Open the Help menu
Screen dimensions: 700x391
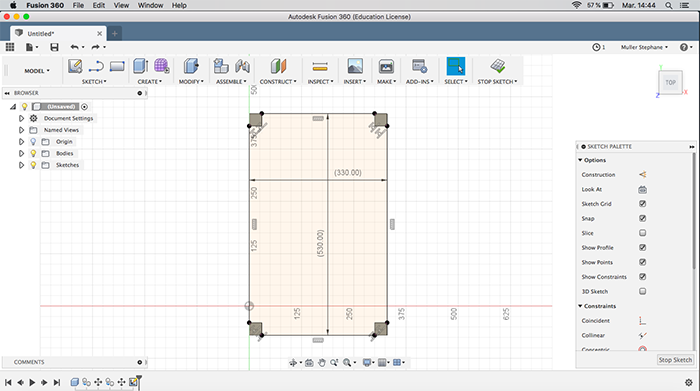pyautogui.click(x=179, y=5)
